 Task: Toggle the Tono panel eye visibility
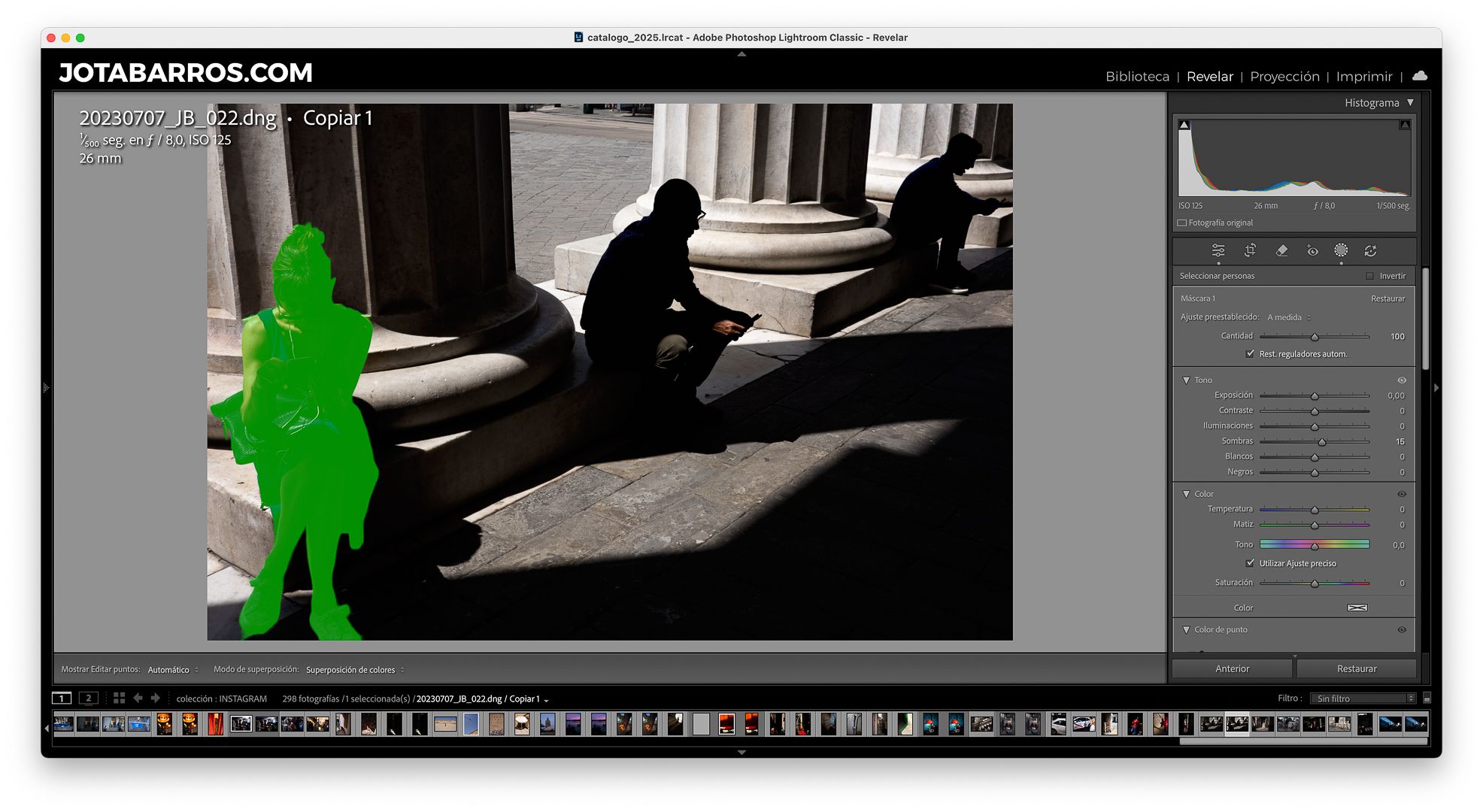1402,380
